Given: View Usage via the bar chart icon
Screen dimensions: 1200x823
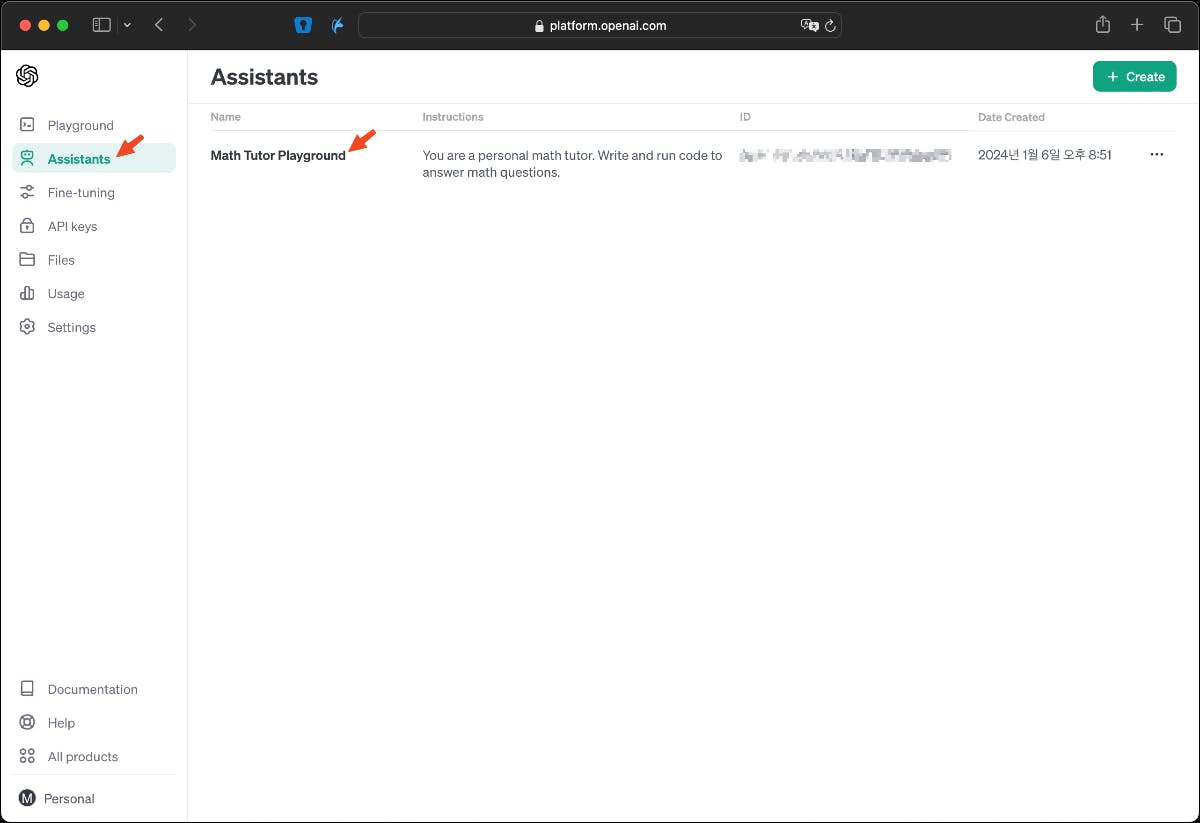Looking at the screenshot, I should pos(28,293).
